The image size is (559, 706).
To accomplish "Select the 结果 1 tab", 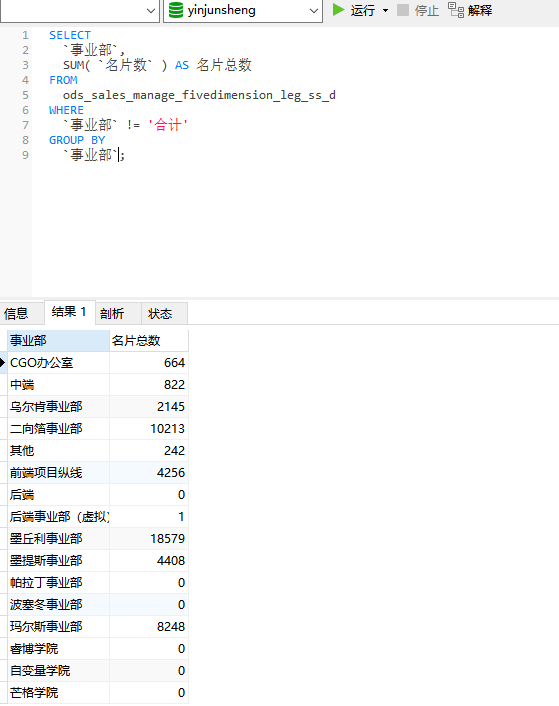I will (69, 312).
